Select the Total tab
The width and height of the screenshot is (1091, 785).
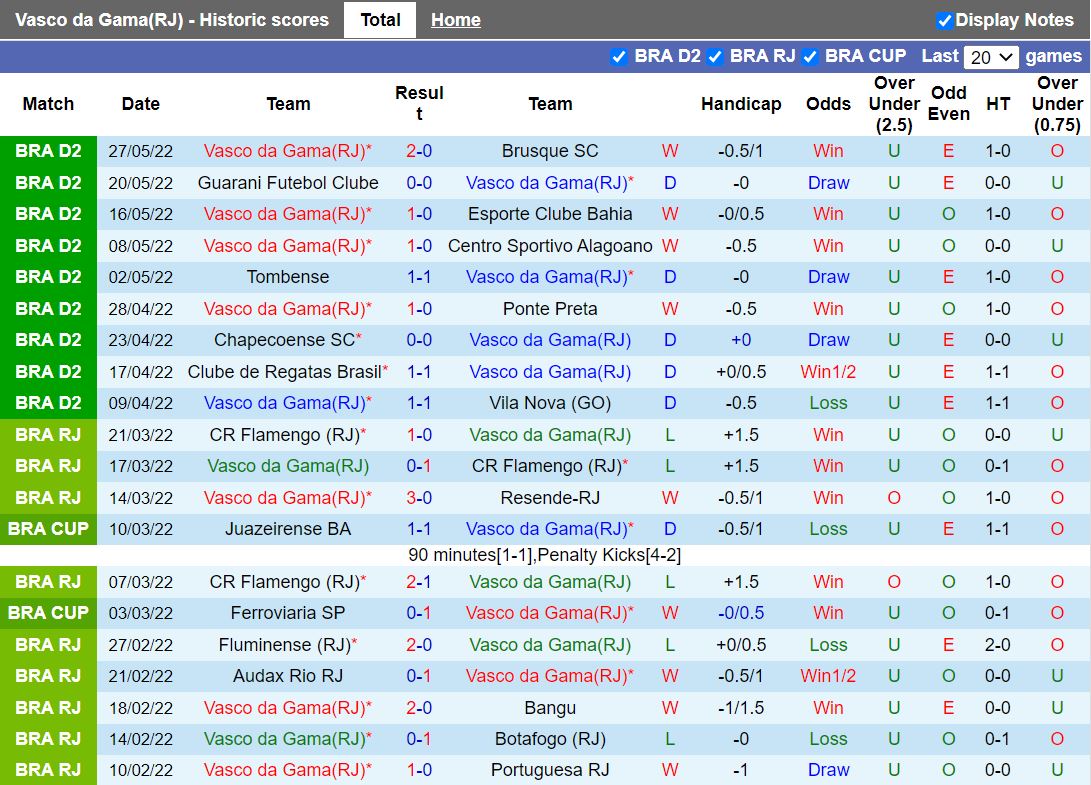[380, 20]
